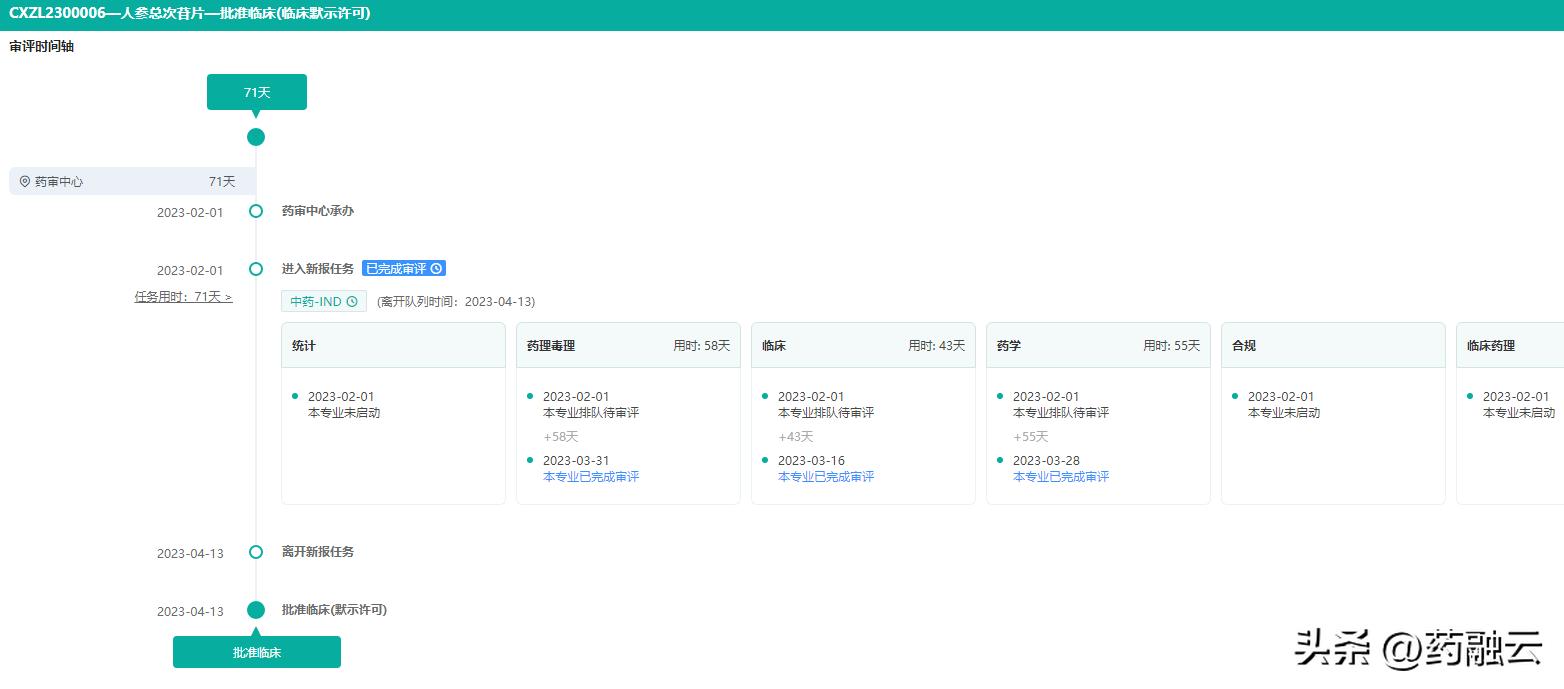This screenshot has width=1564, height=689.
Task: Toggle the 离开新报任务 timeline circle
Action: 256,552
